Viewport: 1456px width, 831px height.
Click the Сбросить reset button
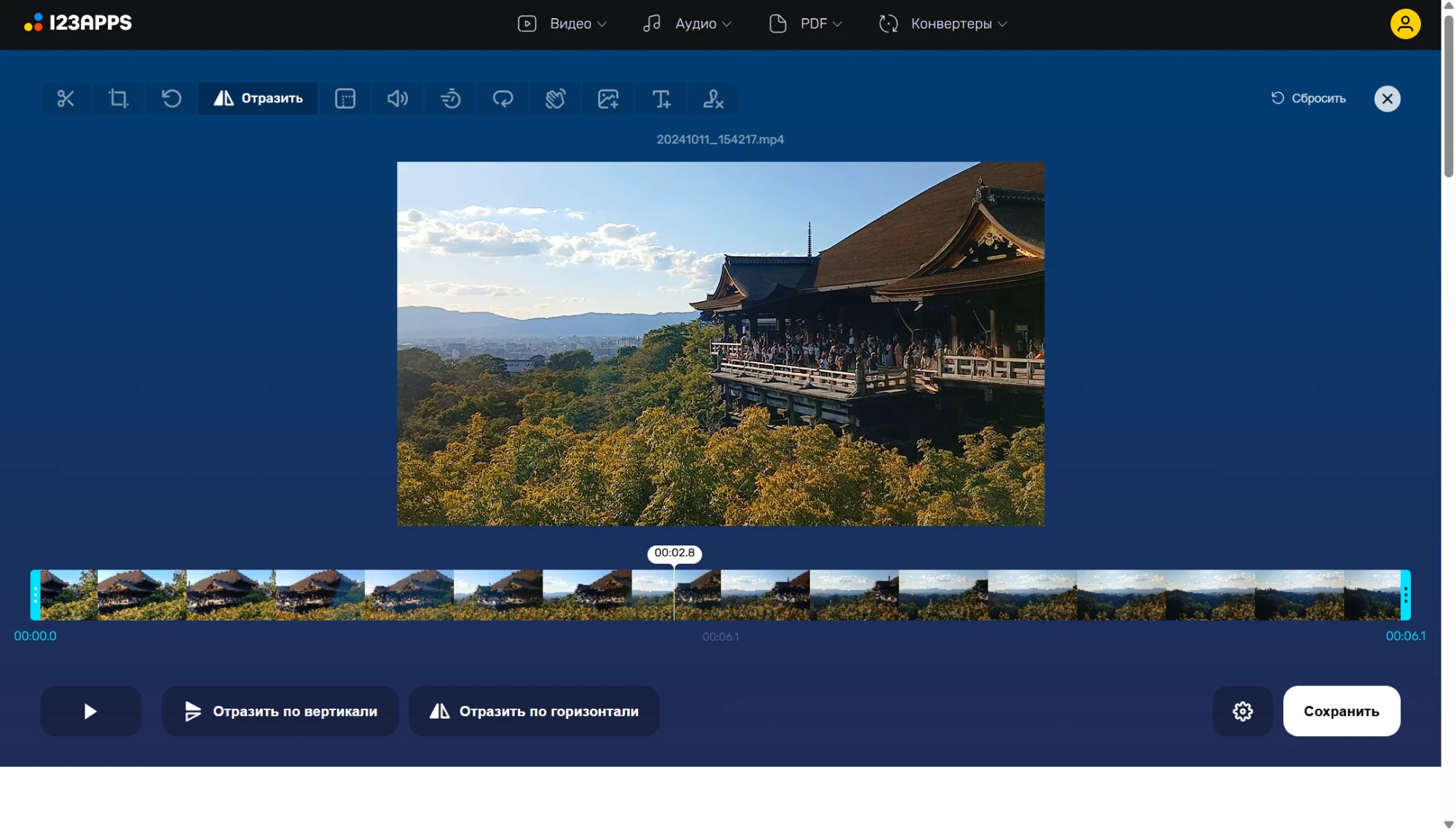point(1309,98)
